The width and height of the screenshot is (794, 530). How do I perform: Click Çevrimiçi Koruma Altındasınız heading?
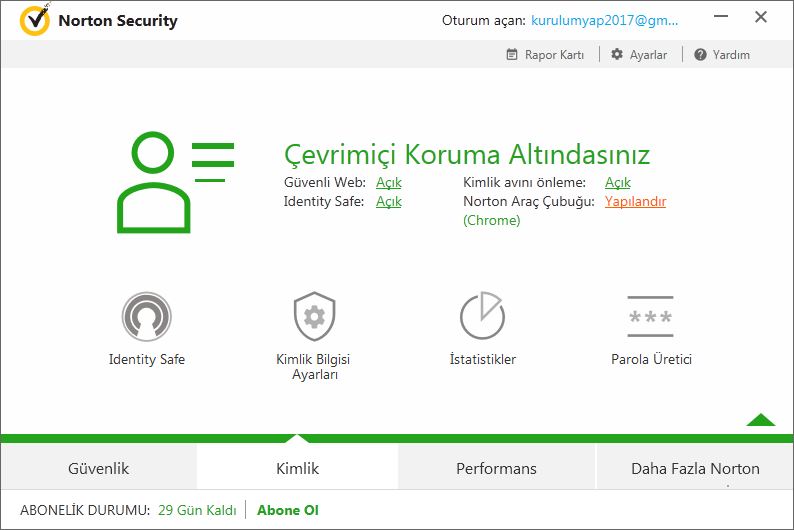click(x=467, y=154)
